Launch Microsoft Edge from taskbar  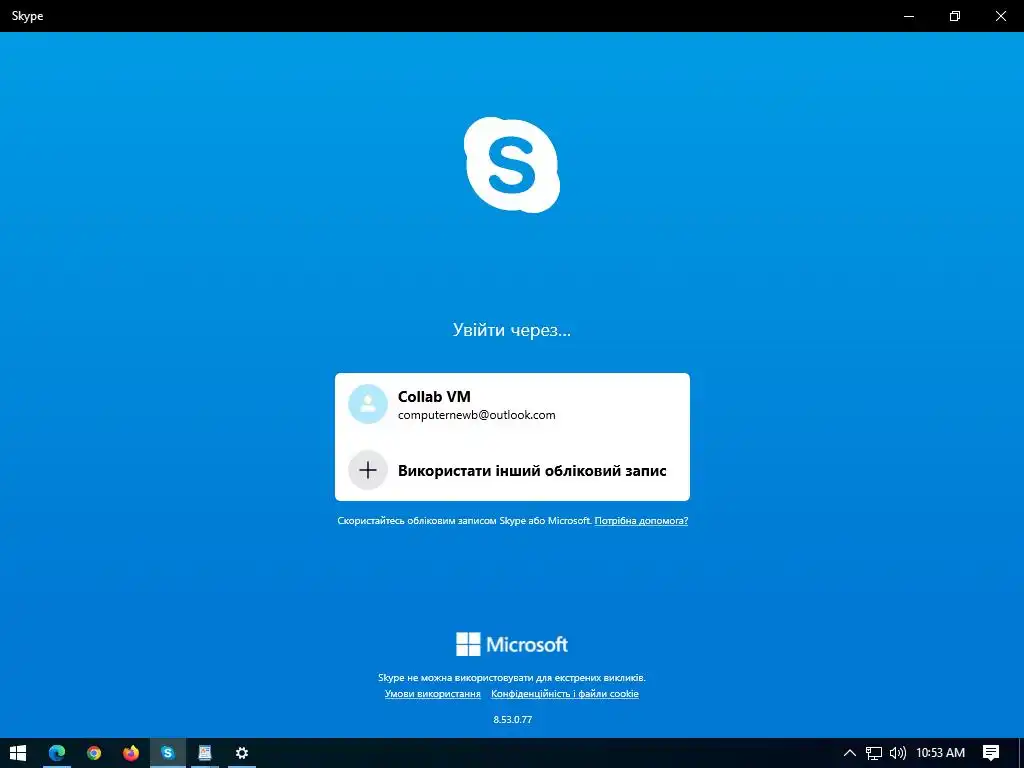tap(57, 753)
